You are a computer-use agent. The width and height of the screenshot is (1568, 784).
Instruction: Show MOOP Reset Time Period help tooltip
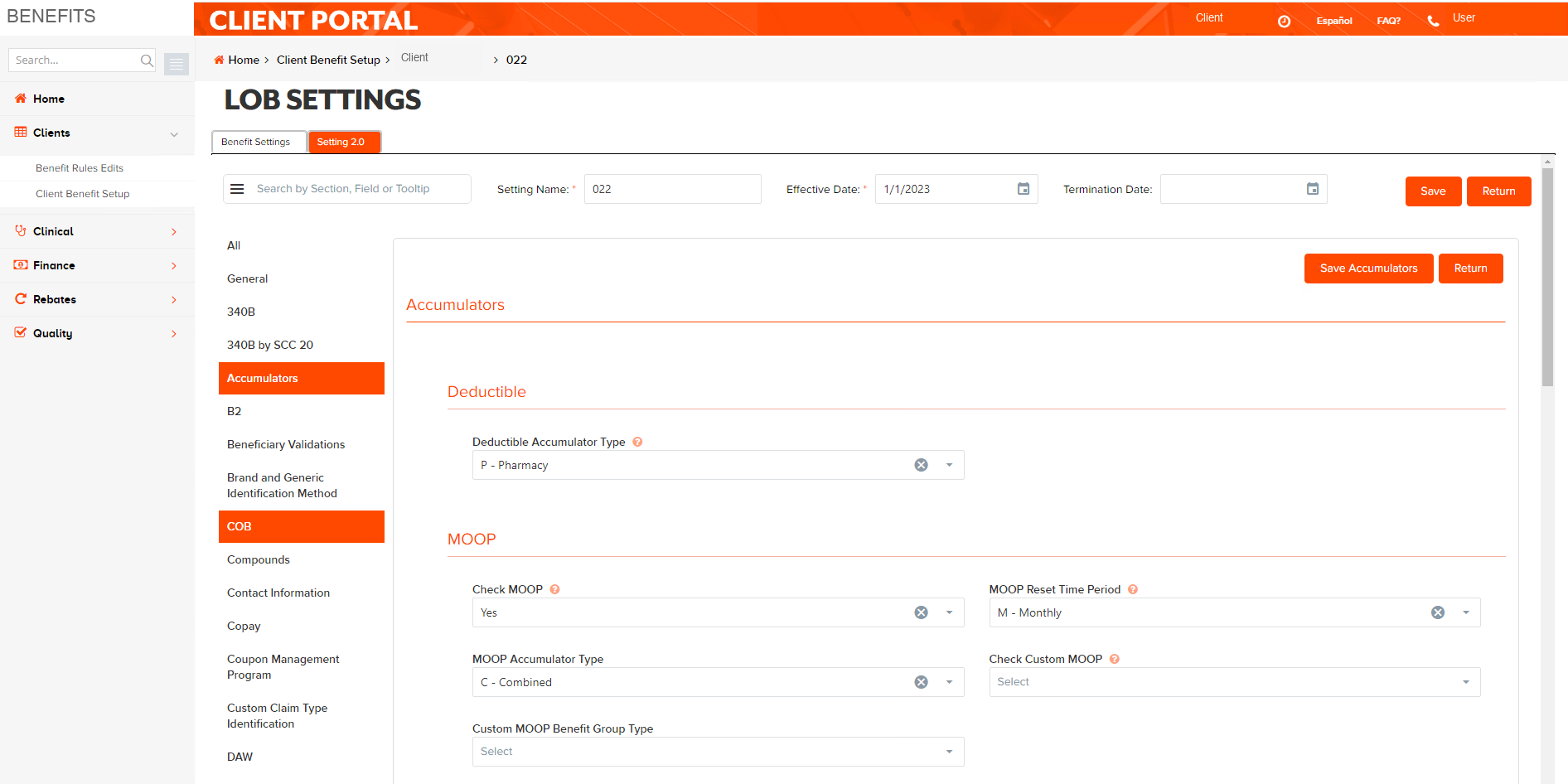[1133, 589]
